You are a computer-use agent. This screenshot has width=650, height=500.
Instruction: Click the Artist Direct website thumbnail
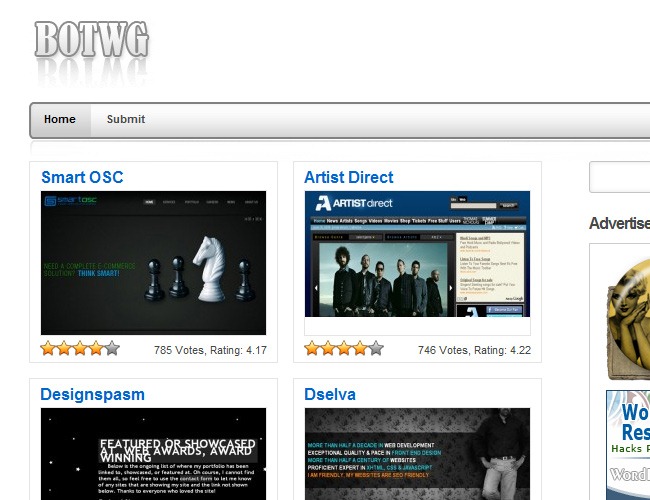417,263
